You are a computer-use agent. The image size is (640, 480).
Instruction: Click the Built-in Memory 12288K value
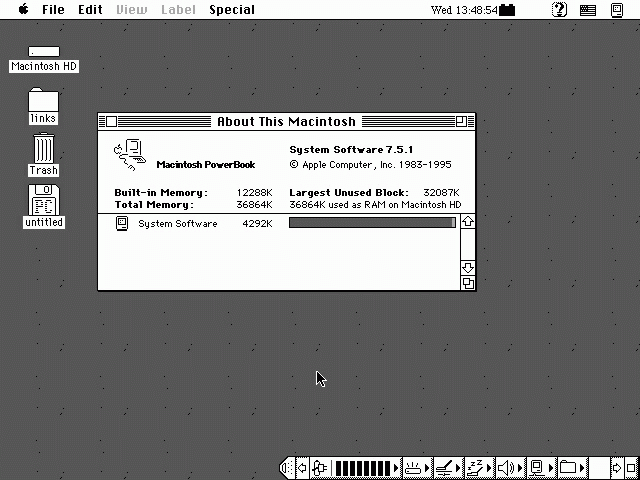coord(254,192)
